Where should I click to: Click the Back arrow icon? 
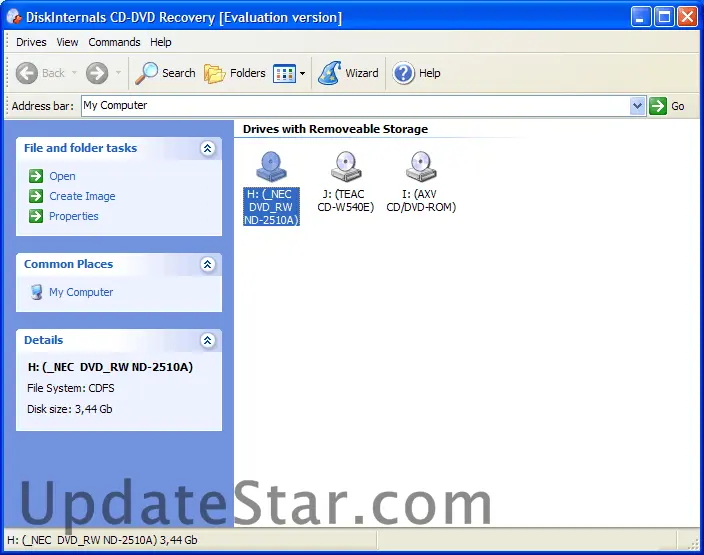(x=26, y=73)
